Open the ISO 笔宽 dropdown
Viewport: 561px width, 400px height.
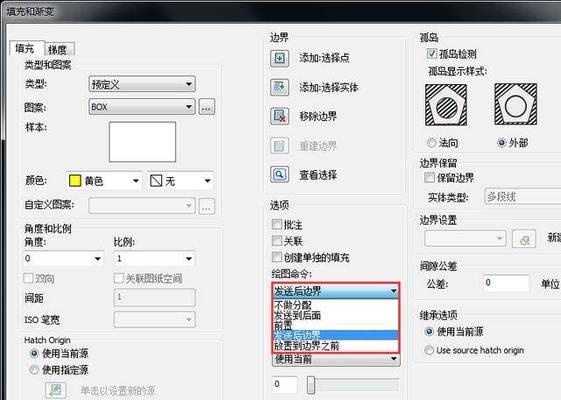(155, 319)
